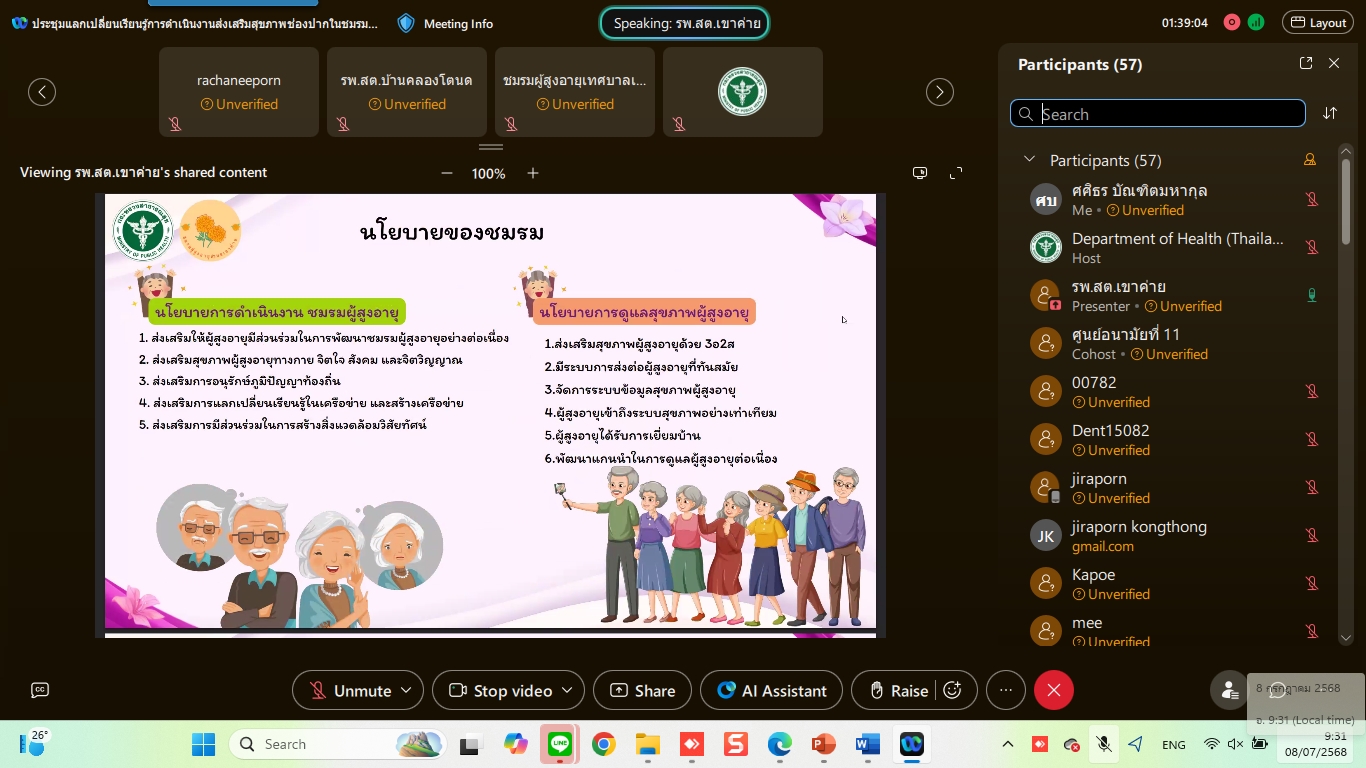
Task: Unmute the microphone
Action: [350, 691]
